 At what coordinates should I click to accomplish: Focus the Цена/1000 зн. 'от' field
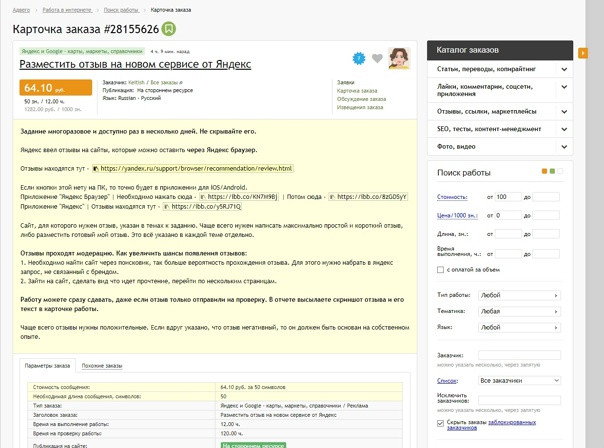click(508, 216)
